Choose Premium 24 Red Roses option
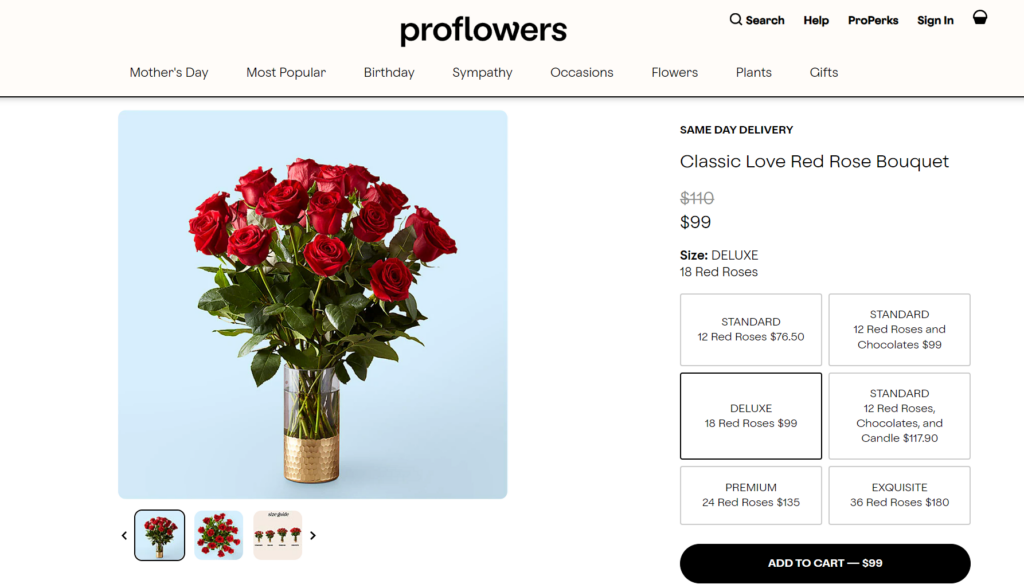Image resolution: width=1024 pixels, height=588 pixels. click(x=751, y=495)
